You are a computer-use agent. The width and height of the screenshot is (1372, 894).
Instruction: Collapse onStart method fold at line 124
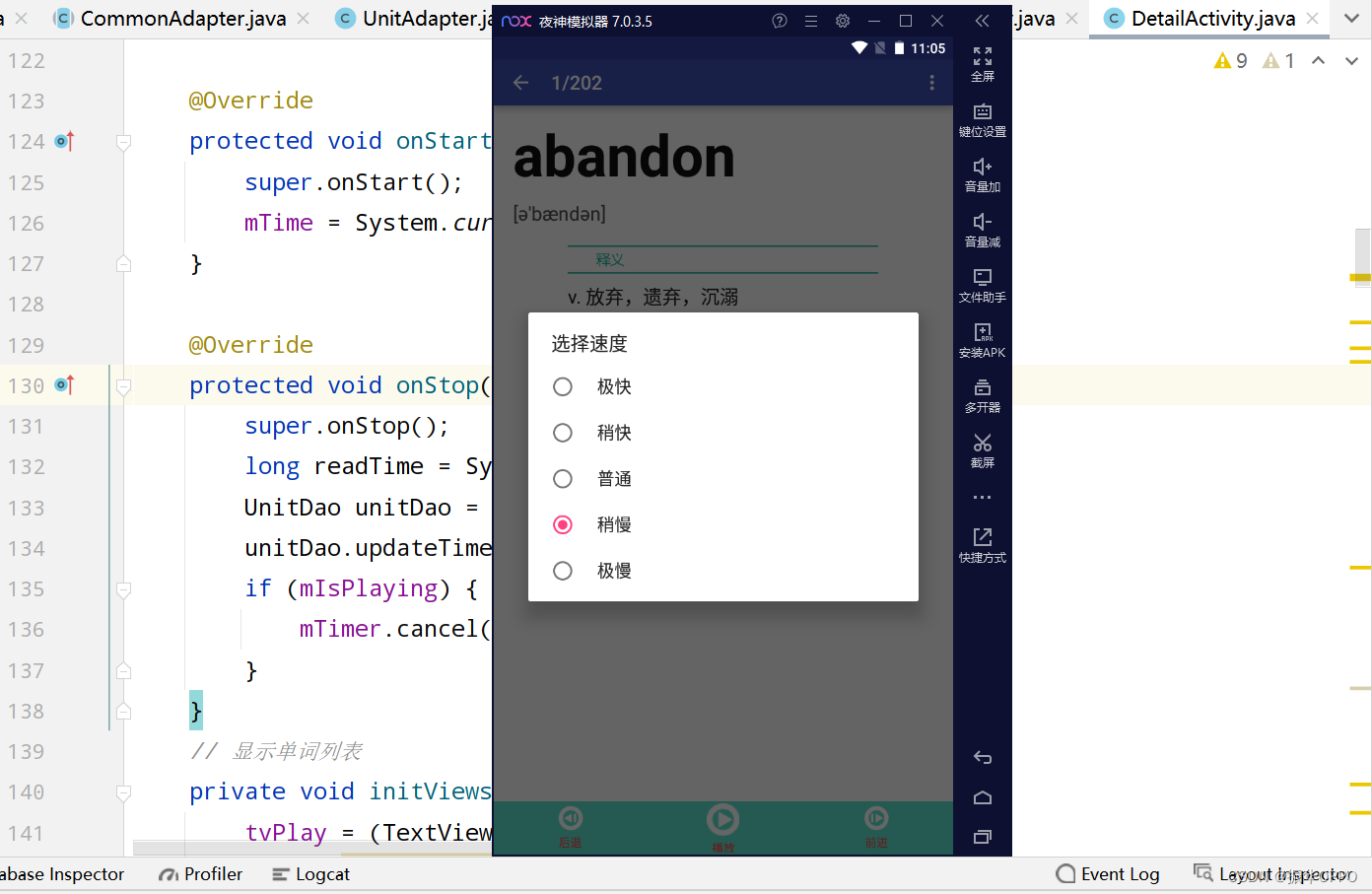coord(123,142)
